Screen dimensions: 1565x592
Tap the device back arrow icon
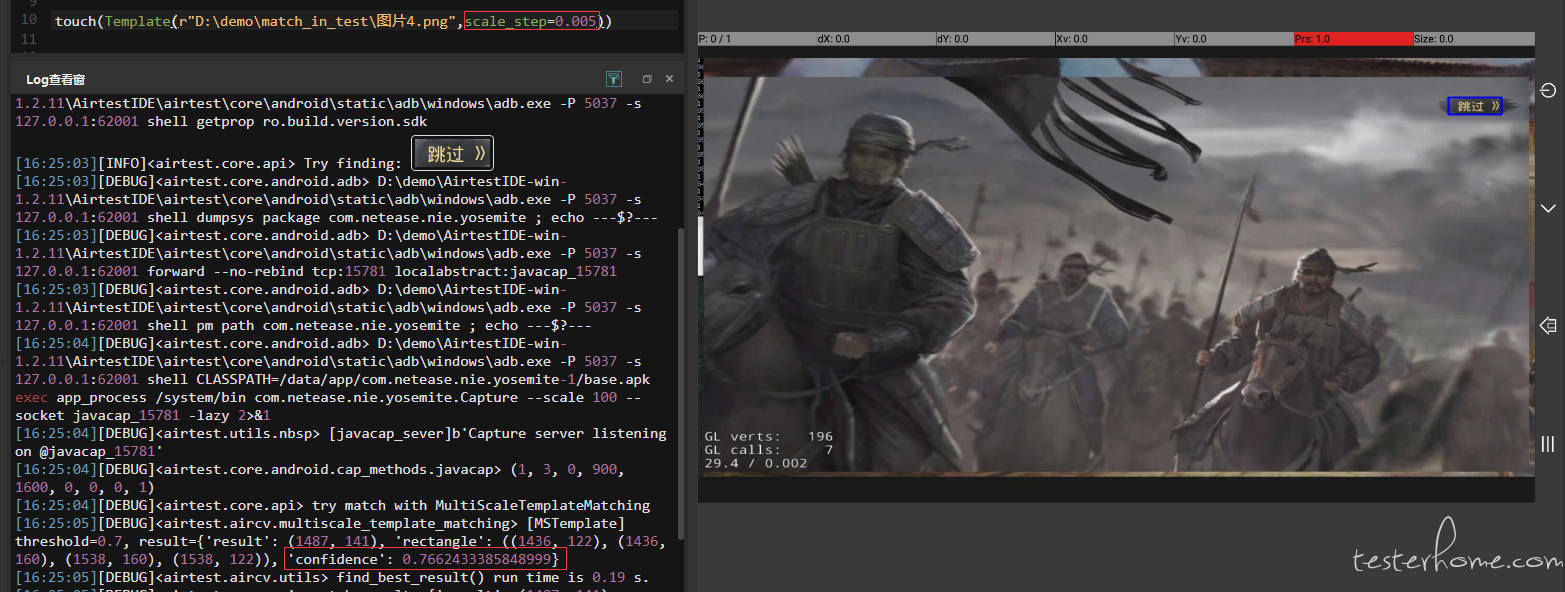pos(1548,326)
